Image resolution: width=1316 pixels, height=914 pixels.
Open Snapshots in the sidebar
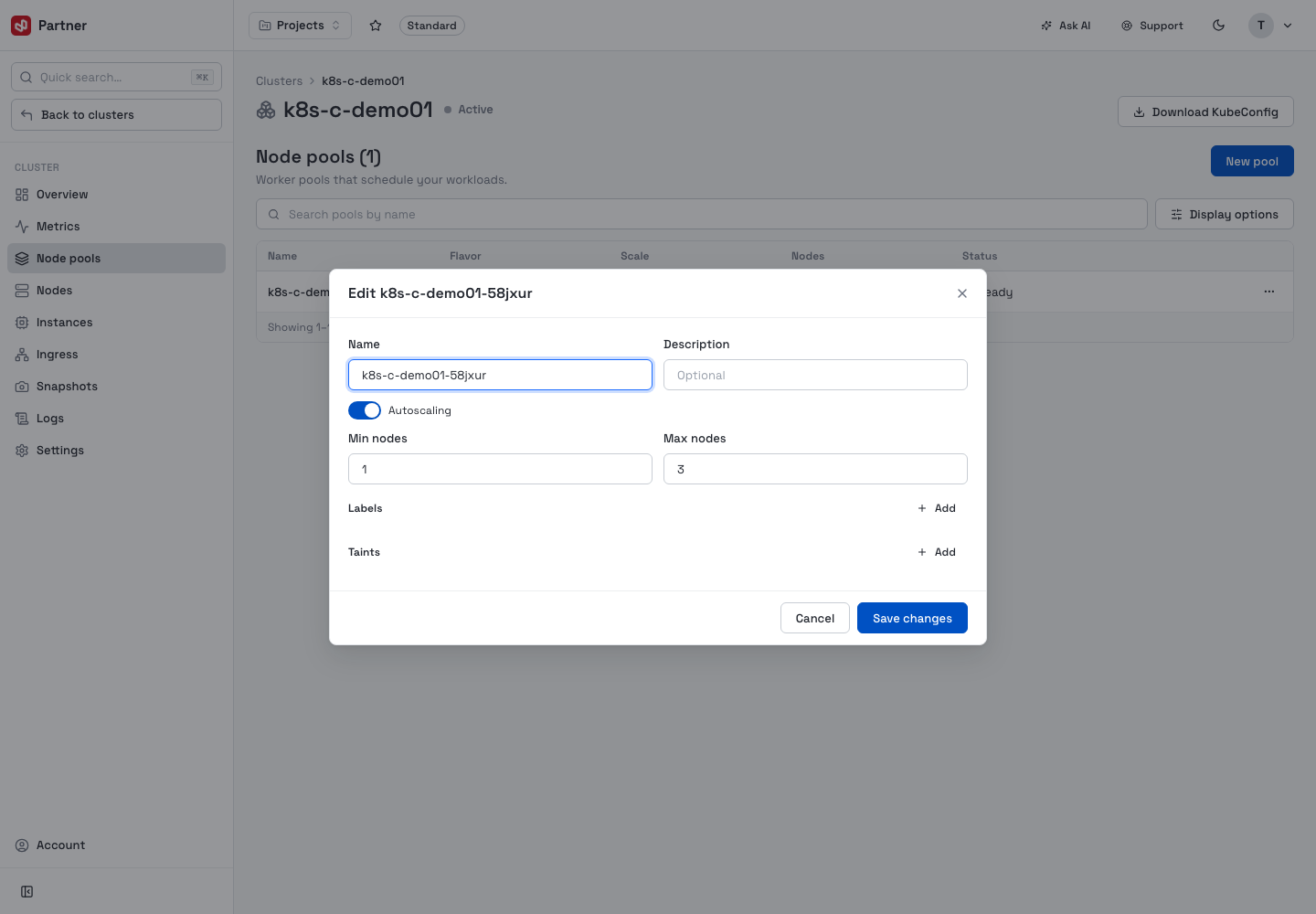point(116,387)
